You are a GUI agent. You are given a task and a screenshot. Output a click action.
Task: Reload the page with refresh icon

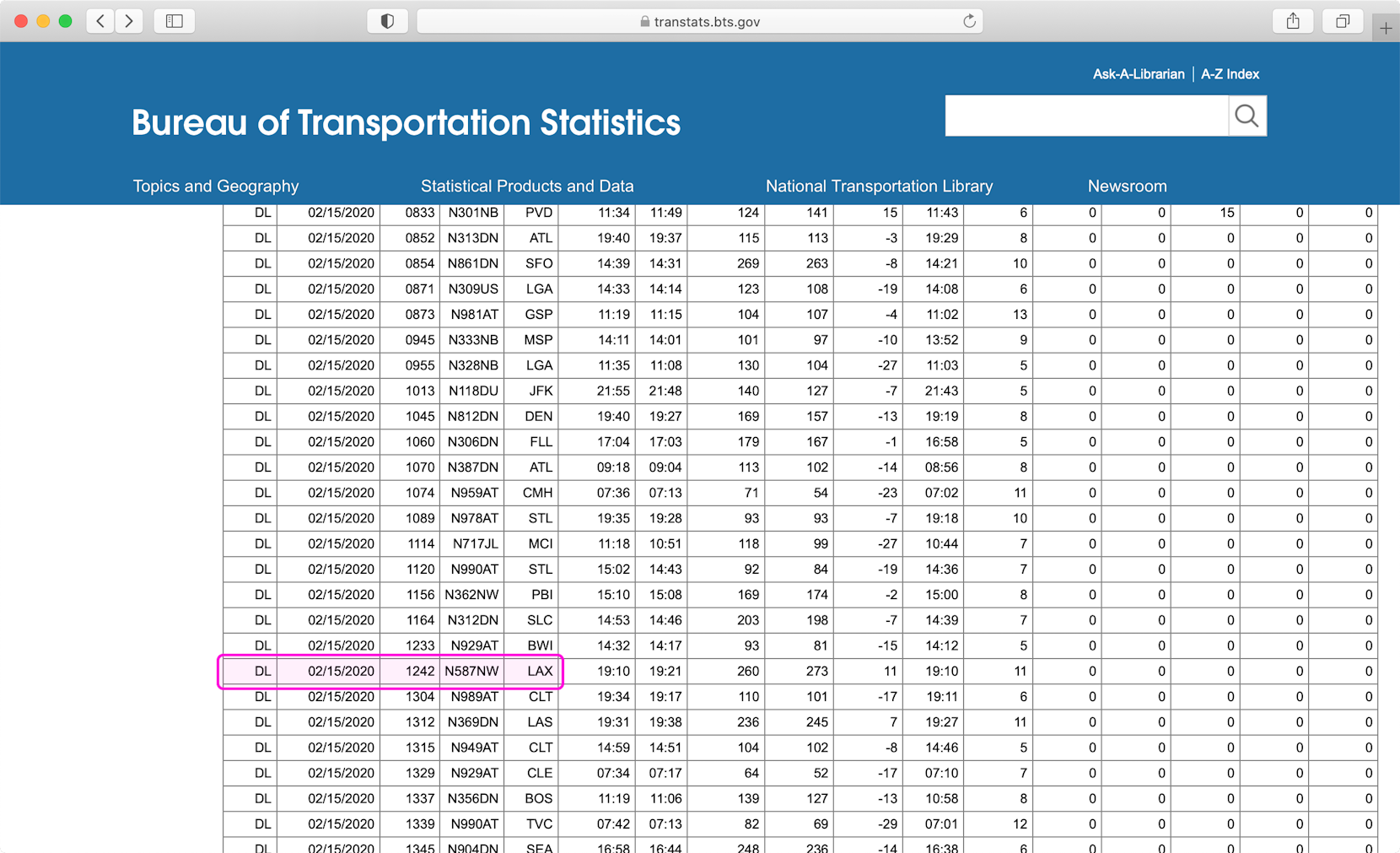[969, 21]
